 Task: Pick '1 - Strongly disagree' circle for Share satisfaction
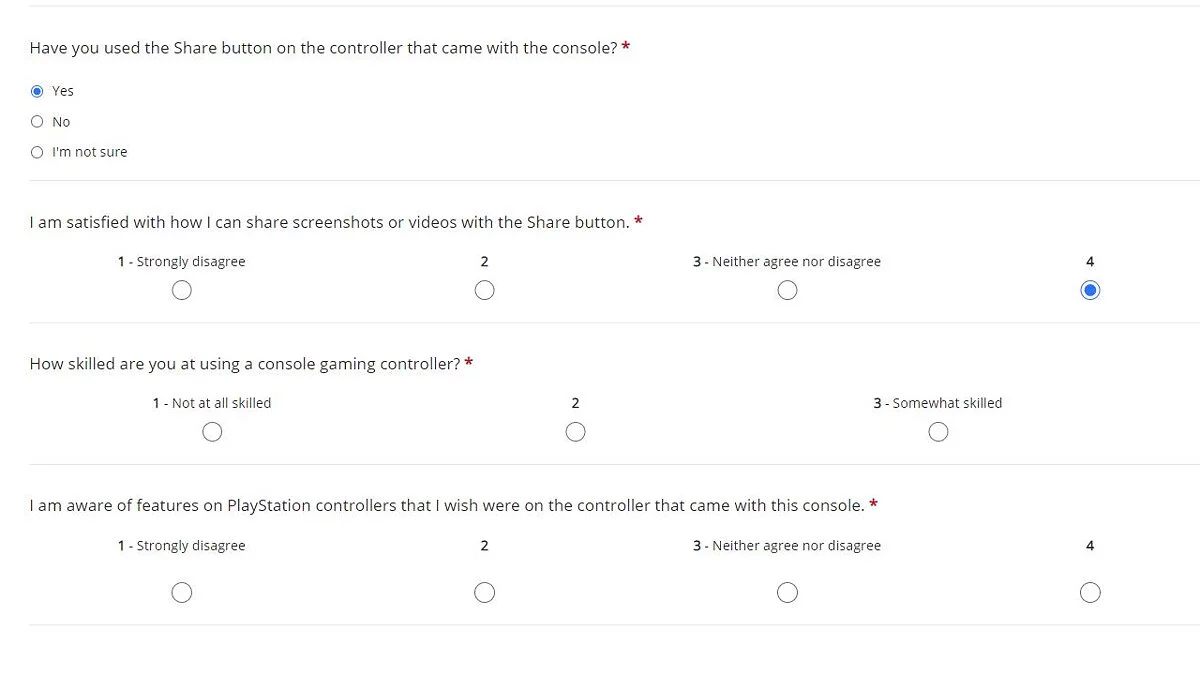pos(181,290)
